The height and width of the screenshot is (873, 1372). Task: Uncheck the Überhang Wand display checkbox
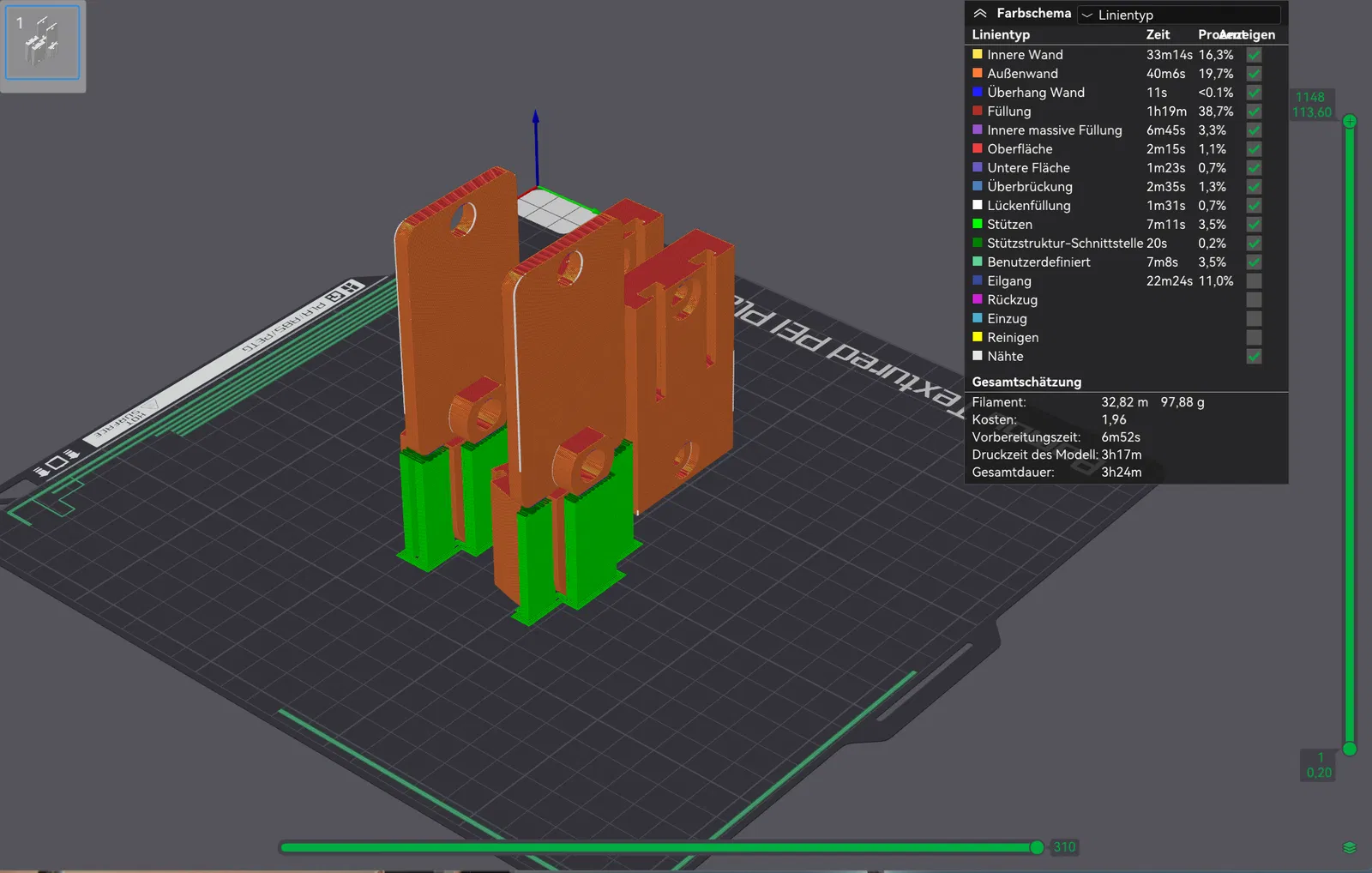point(1254,93)
